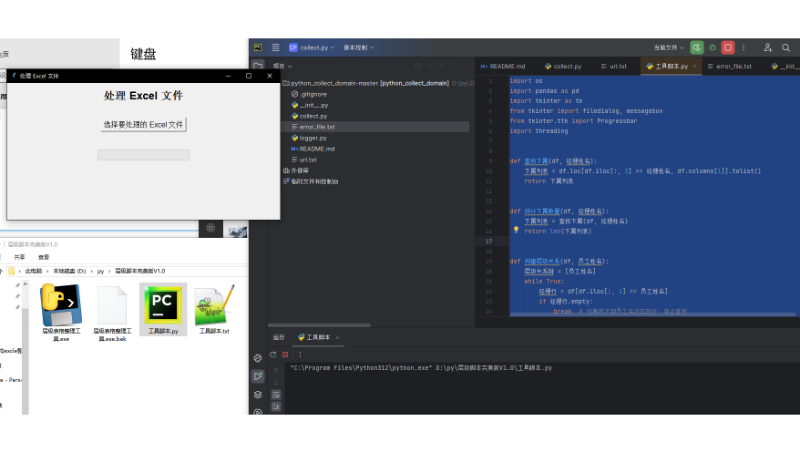Click the 选择要处理的 Excel 文件 button
This screenshot has width=800, height=453.
143,125
